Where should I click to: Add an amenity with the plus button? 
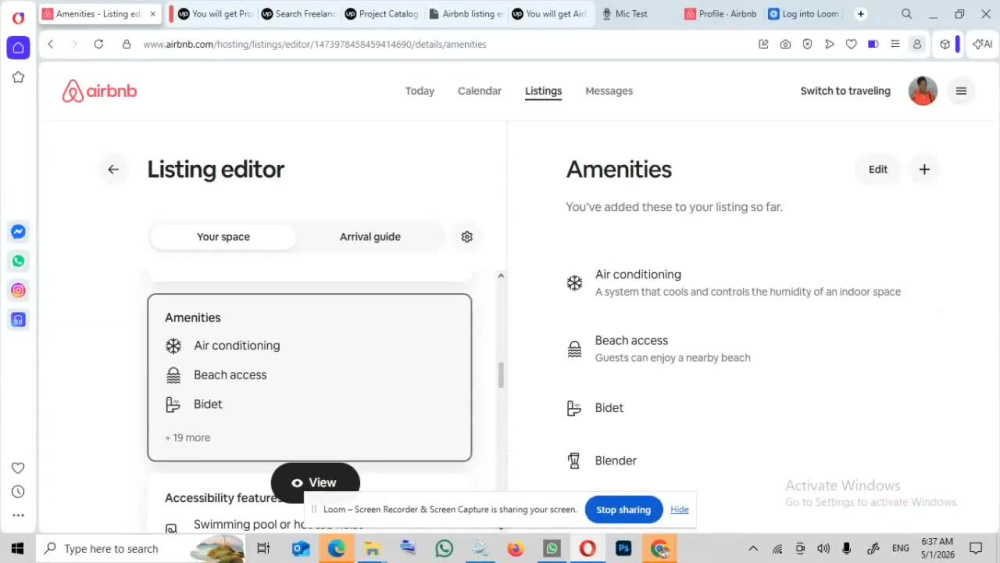click(924, 170)
